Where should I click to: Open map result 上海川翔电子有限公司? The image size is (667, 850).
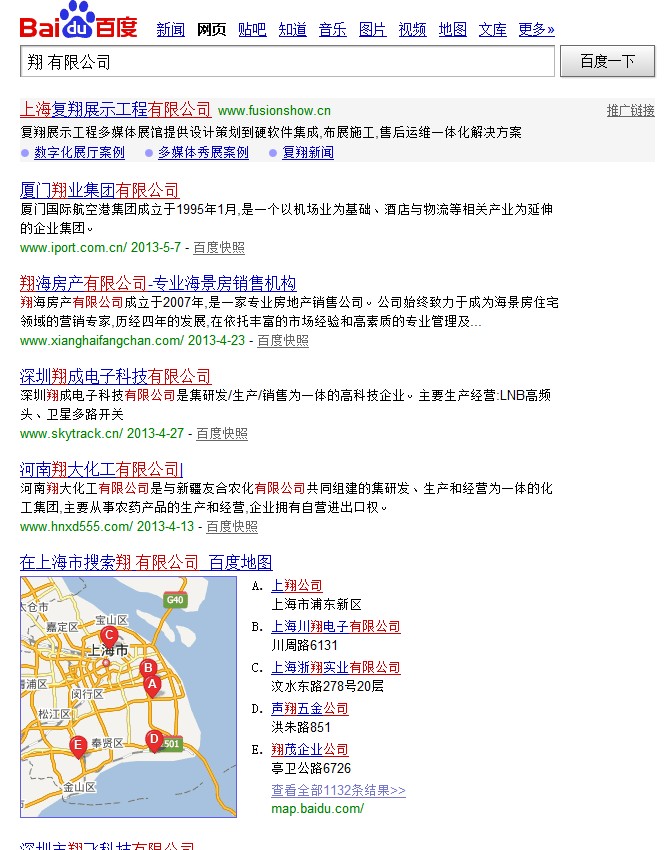[x=336, y=627]
